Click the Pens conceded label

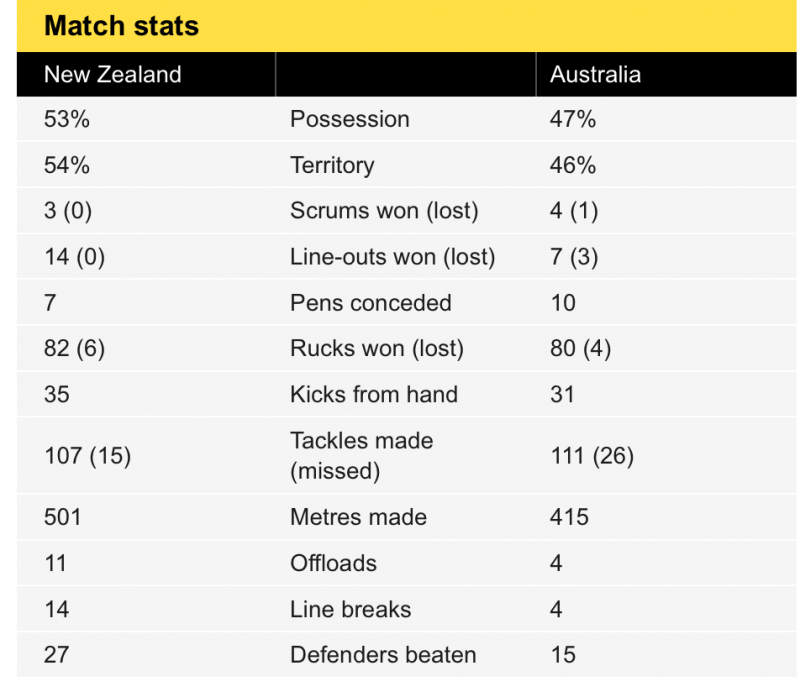[x=370, y=303]
